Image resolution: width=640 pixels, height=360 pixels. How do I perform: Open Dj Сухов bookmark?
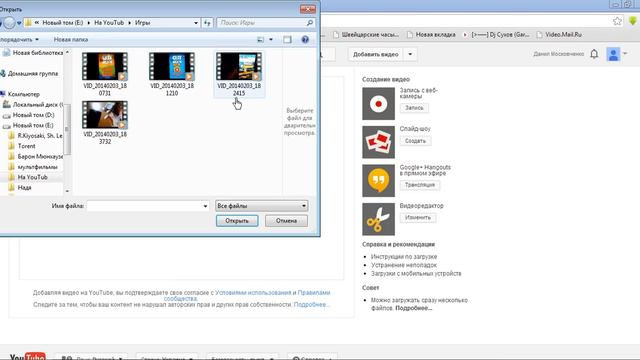pos(496,35)
